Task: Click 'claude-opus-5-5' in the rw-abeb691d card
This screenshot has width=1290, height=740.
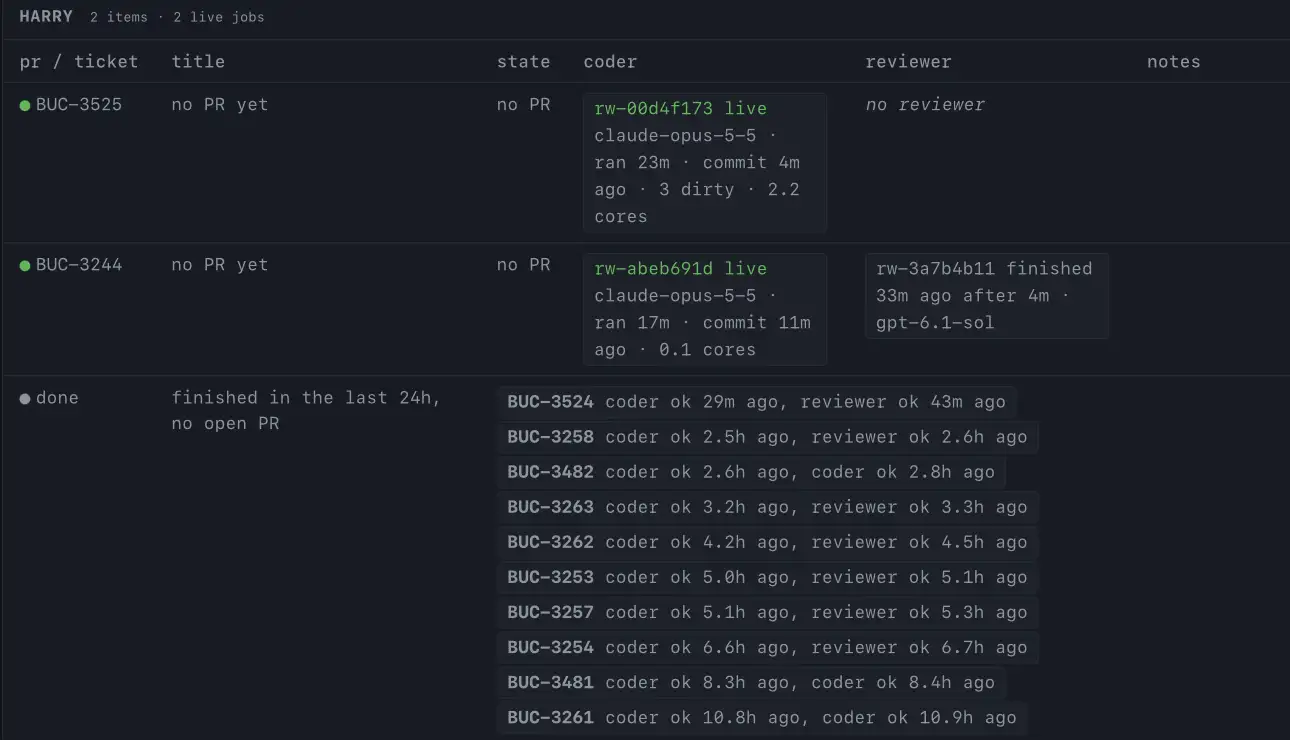Action: coord(675,296)
